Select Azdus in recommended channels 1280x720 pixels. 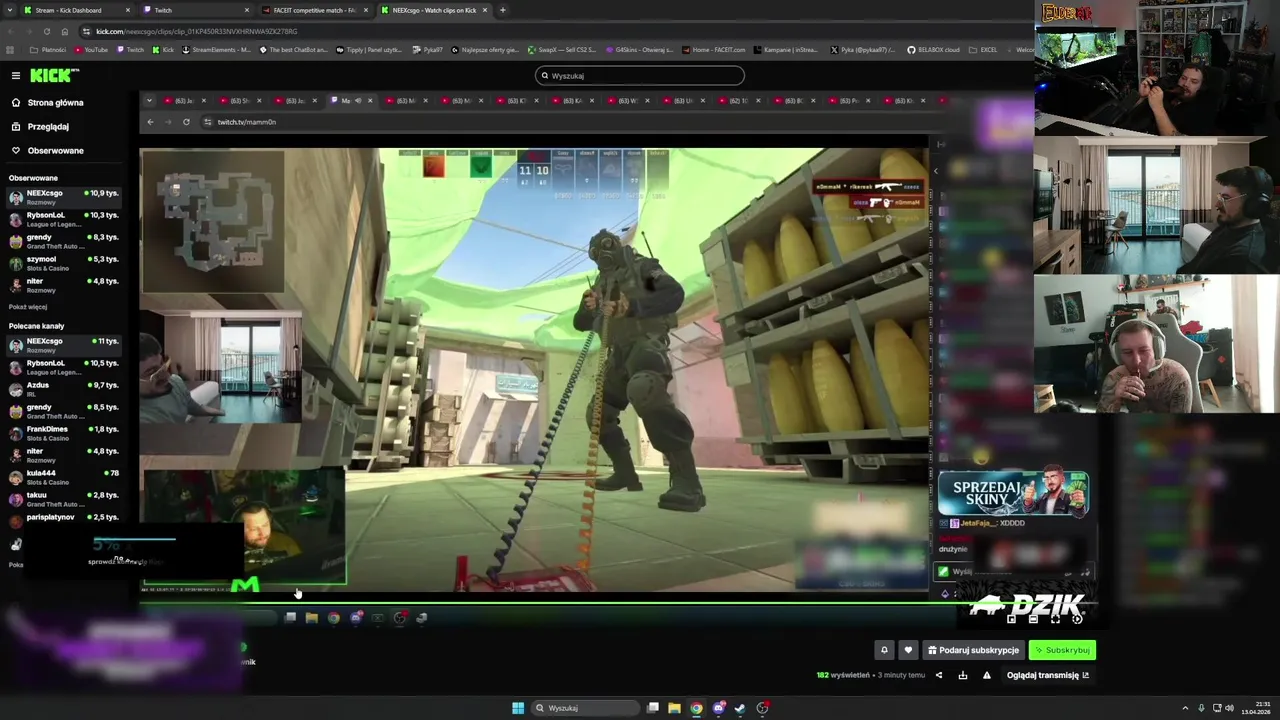[x=64, y=389]
